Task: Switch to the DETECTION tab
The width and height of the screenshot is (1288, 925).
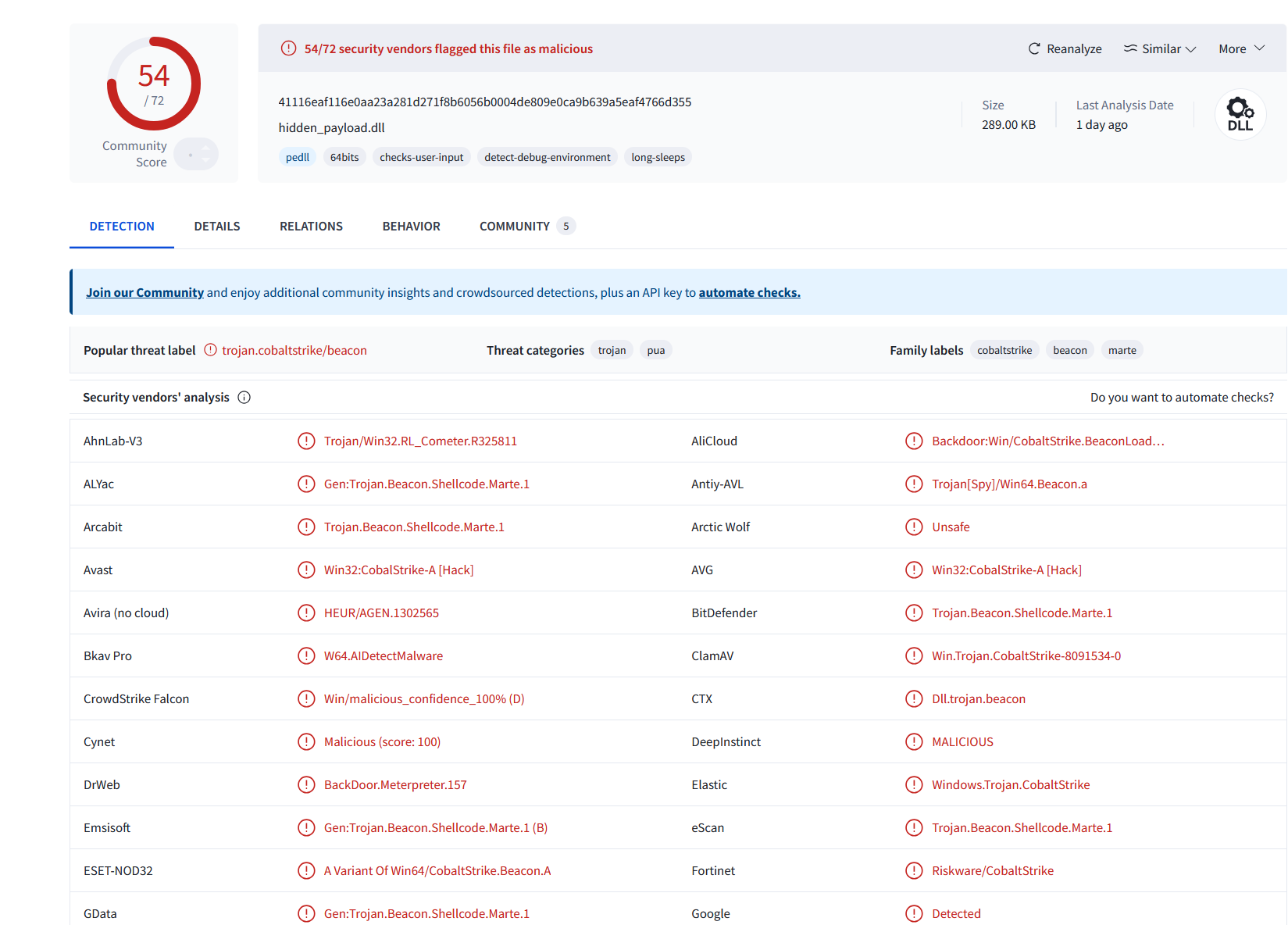Action: pyautogui.click(x=122, y=226)
